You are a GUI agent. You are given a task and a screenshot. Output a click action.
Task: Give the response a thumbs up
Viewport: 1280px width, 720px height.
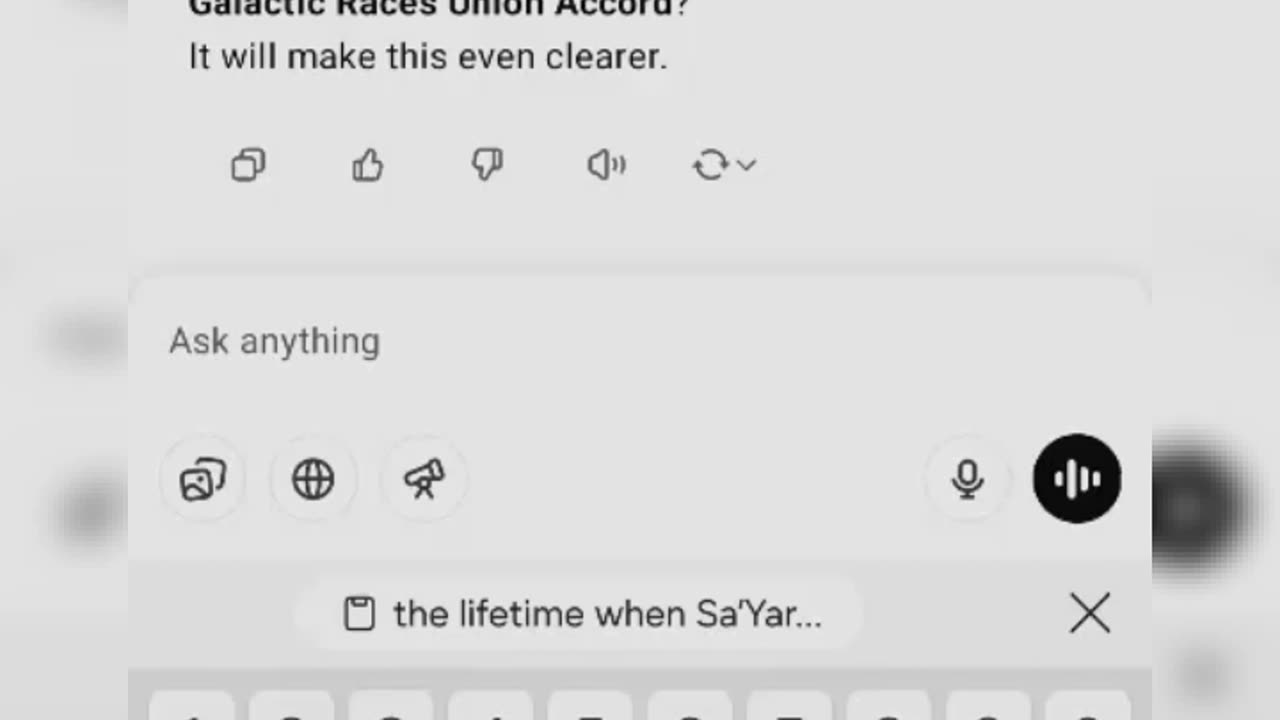point(368,165)
